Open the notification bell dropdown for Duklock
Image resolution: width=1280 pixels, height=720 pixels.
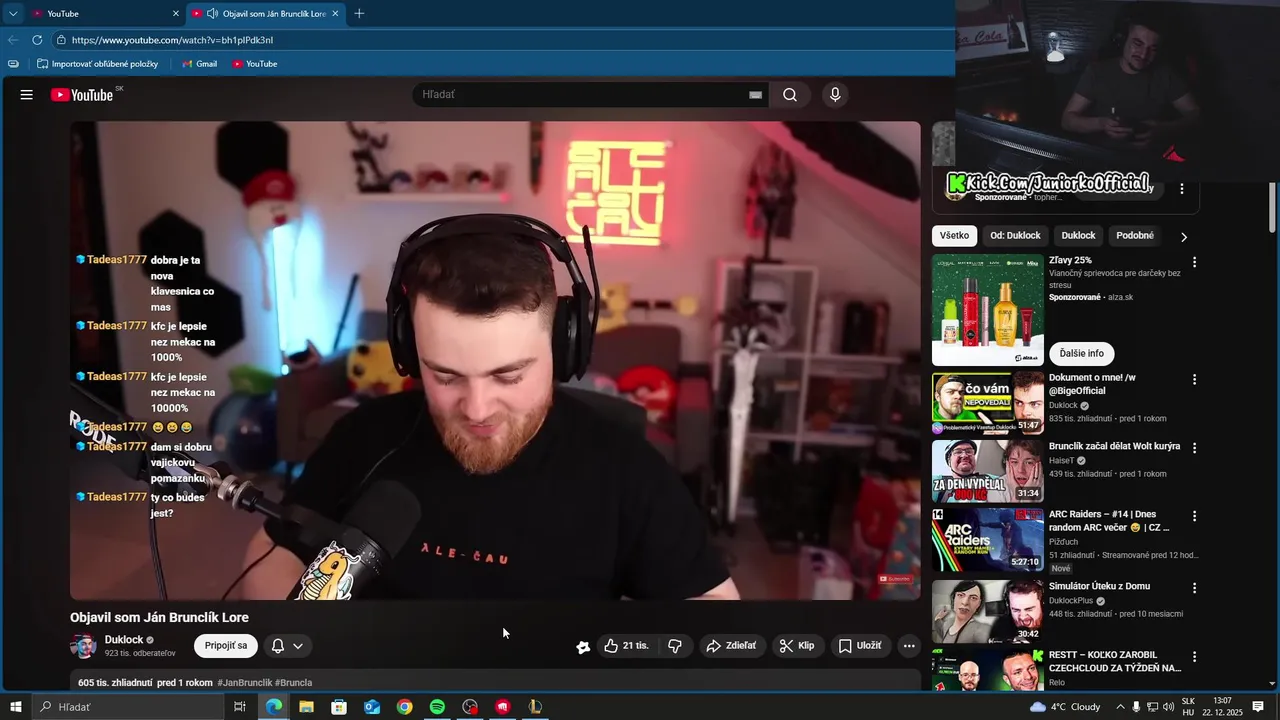coord(287,646)
